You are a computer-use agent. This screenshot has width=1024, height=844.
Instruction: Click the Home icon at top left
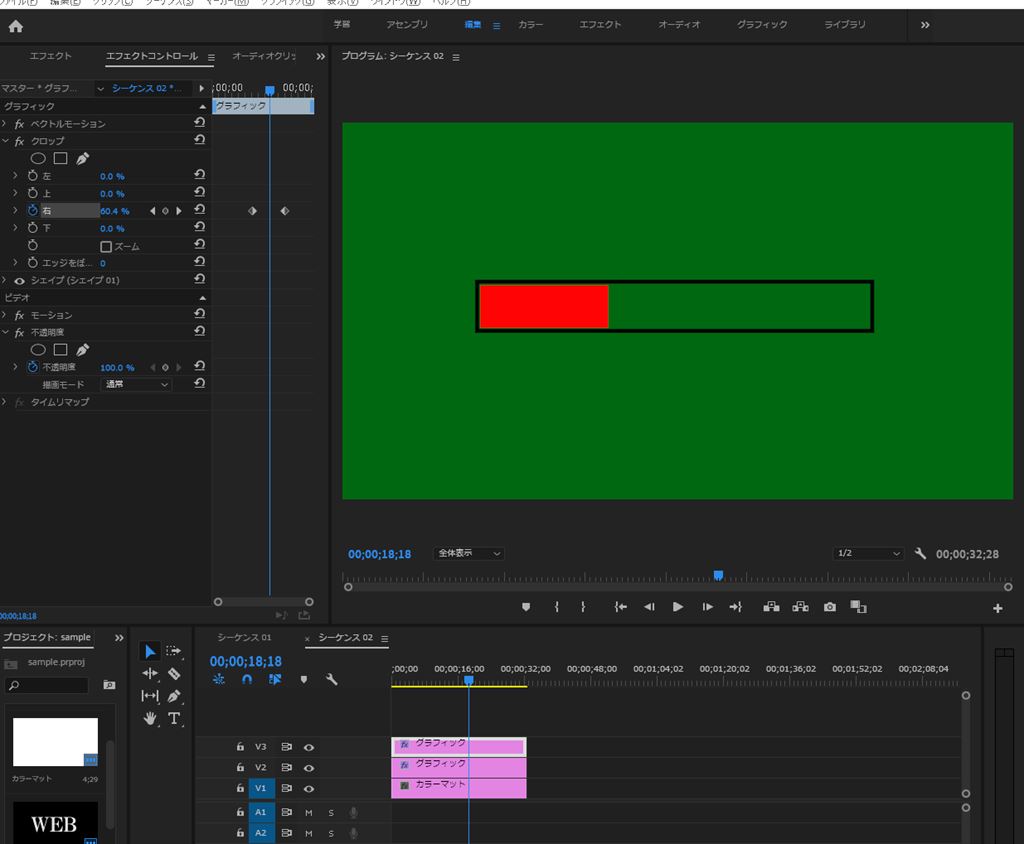tap(15, 26)
